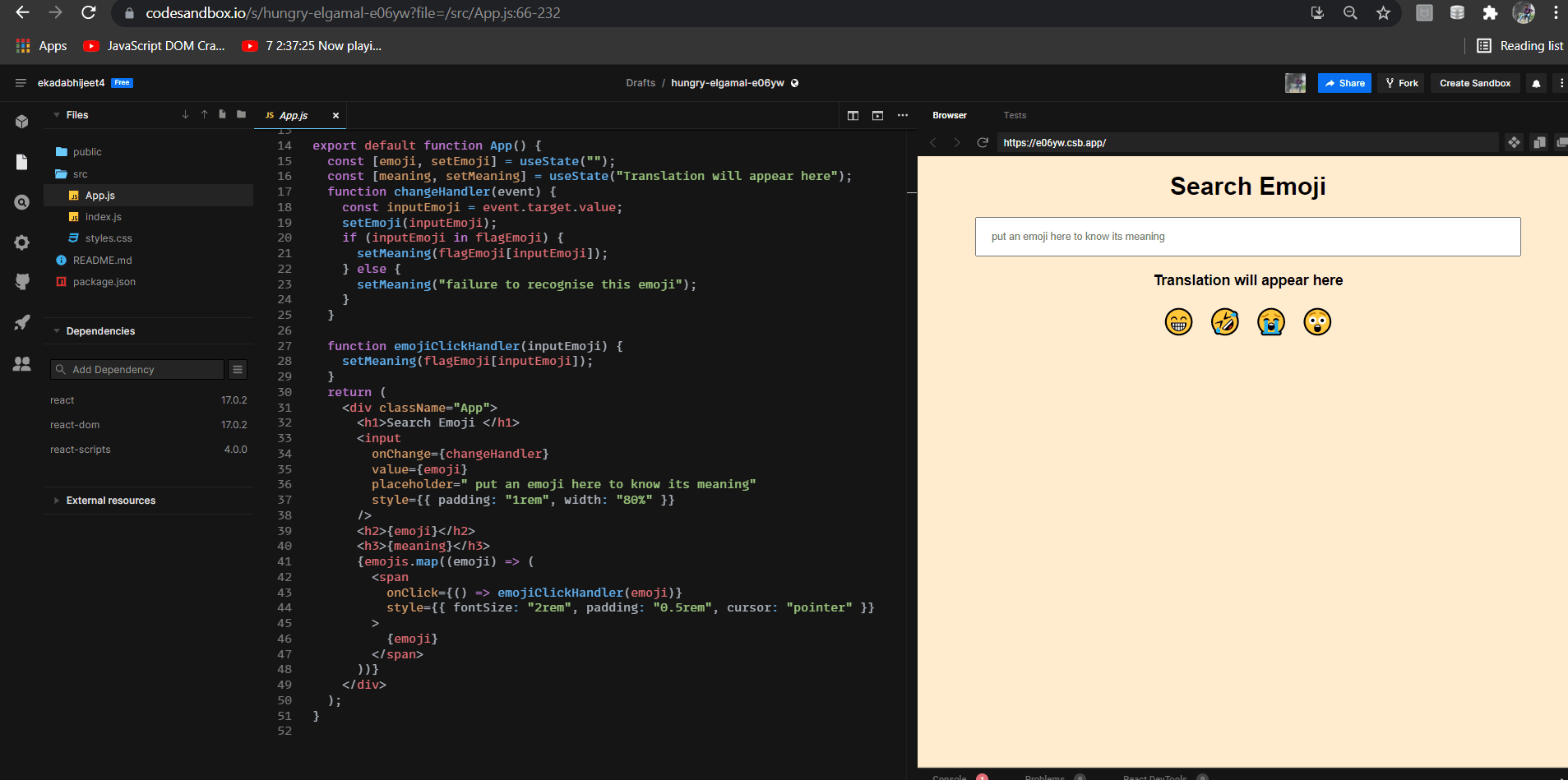The image size is (1568, 780).
Task: Open styles.css in file tree
Action: pyautogui.click(x=108, y=238)
